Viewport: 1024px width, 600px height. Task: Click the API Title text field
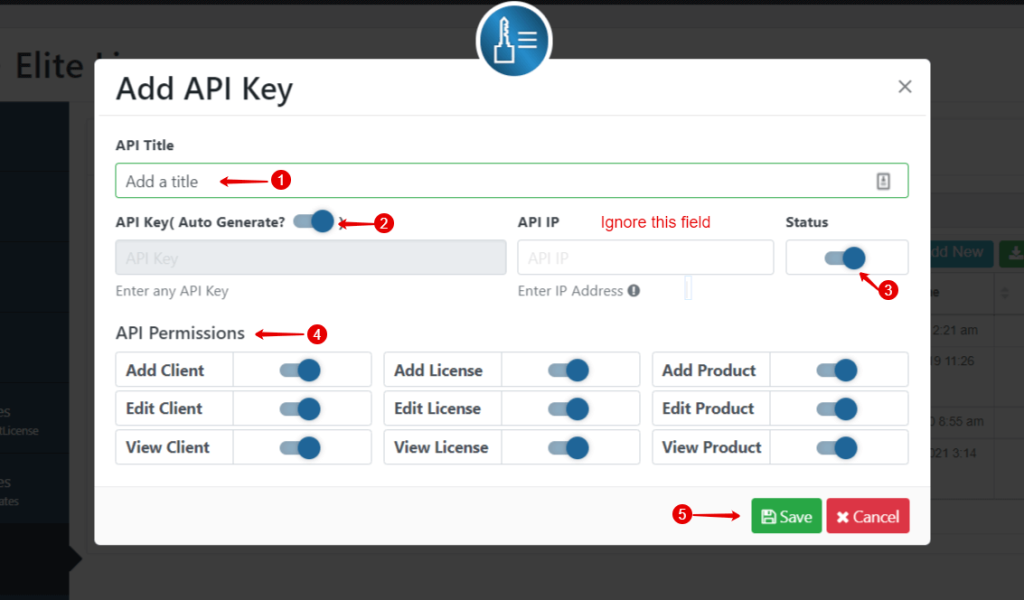point(400,180)
